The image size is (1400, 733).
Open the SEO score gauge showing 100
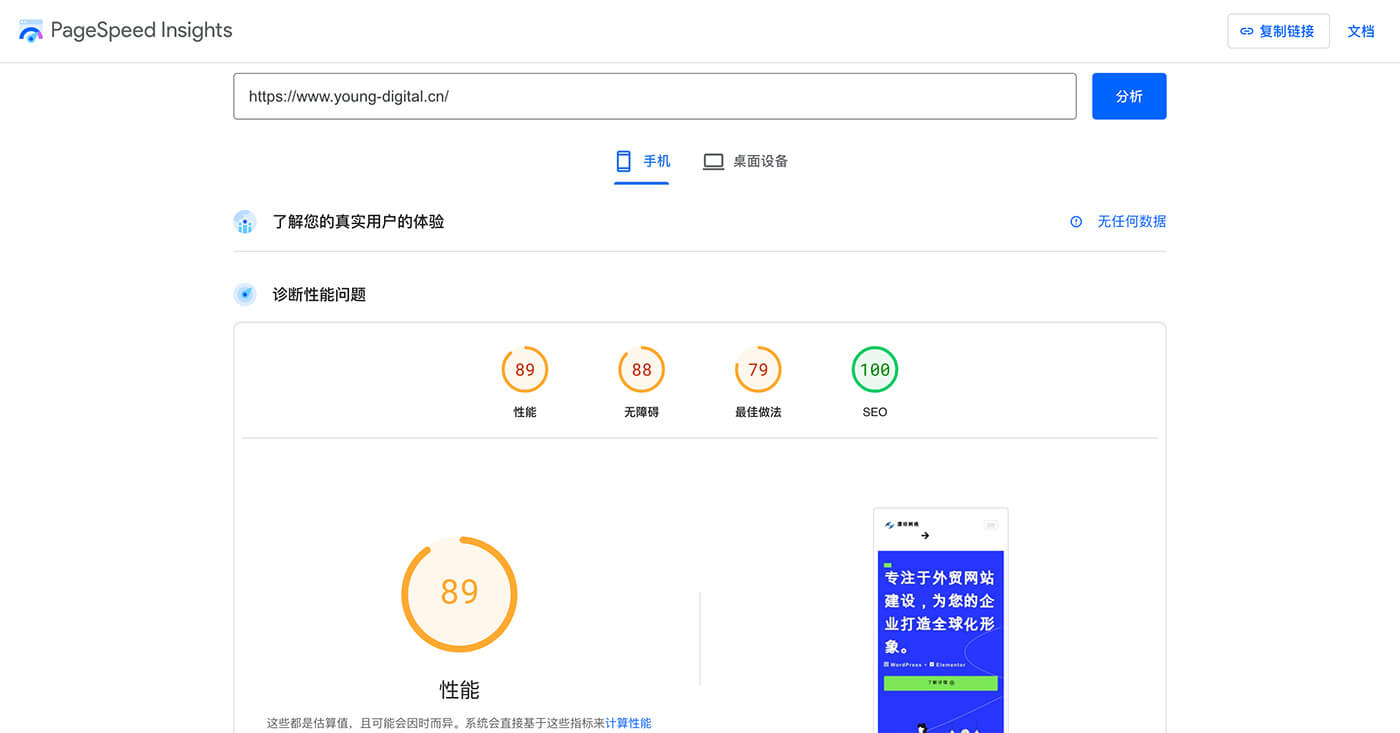875,370
